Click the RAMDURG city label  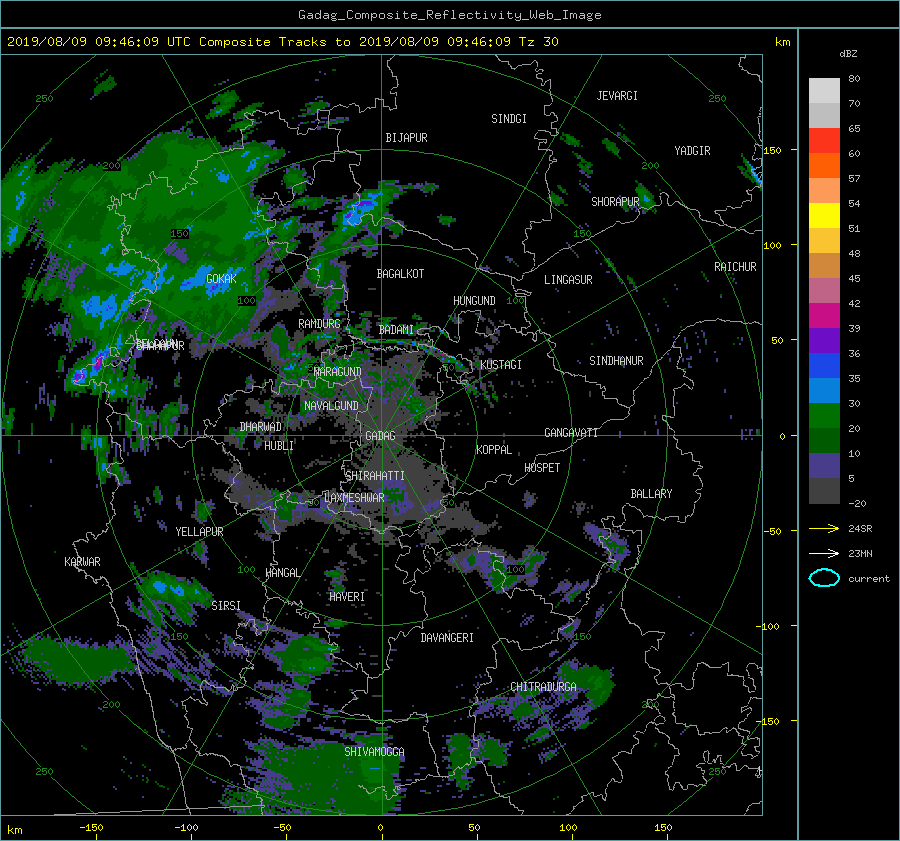(319, 324)
